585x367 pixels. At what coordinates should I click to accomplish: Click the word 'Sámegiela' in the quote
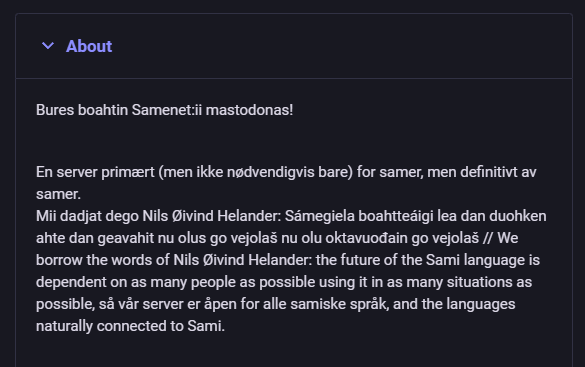point(319,216)
